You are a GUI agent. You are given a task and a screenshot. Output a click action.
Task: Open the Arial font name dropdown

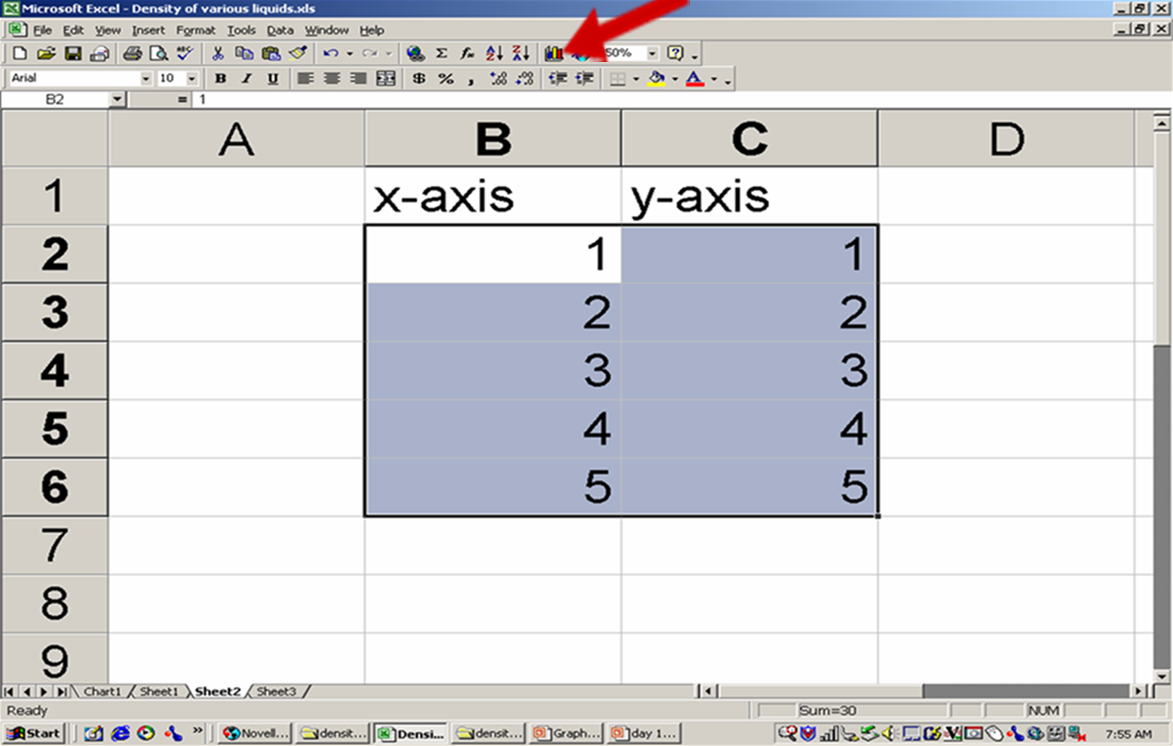146,78
